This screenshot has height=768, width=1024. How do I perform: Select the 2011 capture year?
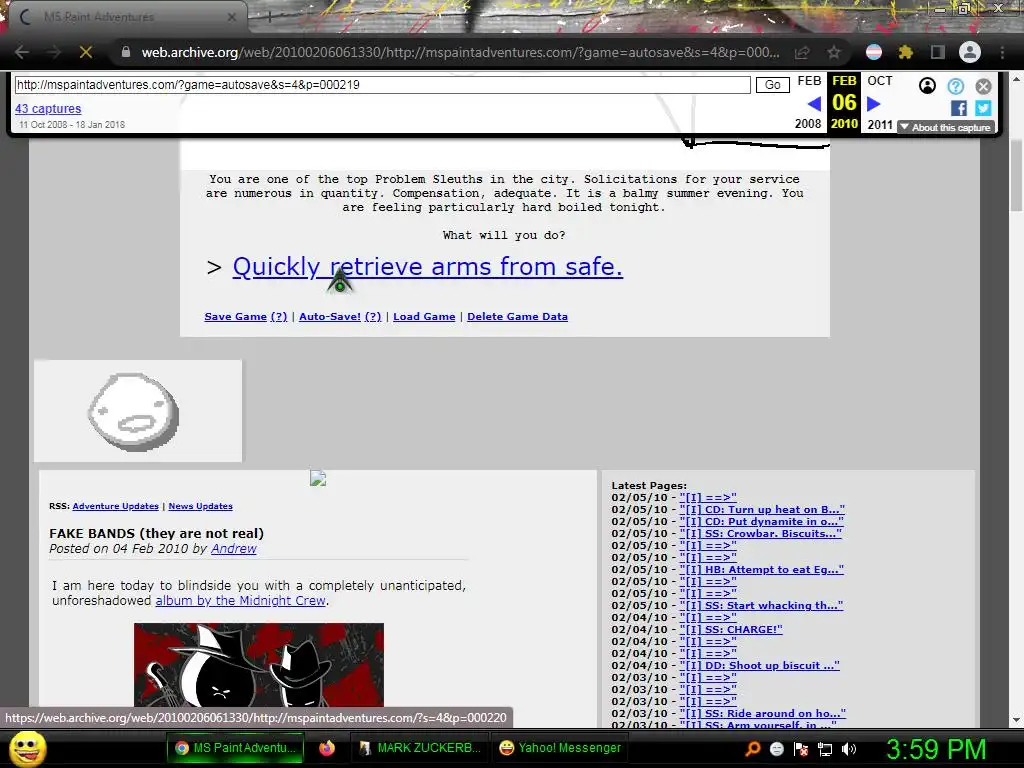880,124
